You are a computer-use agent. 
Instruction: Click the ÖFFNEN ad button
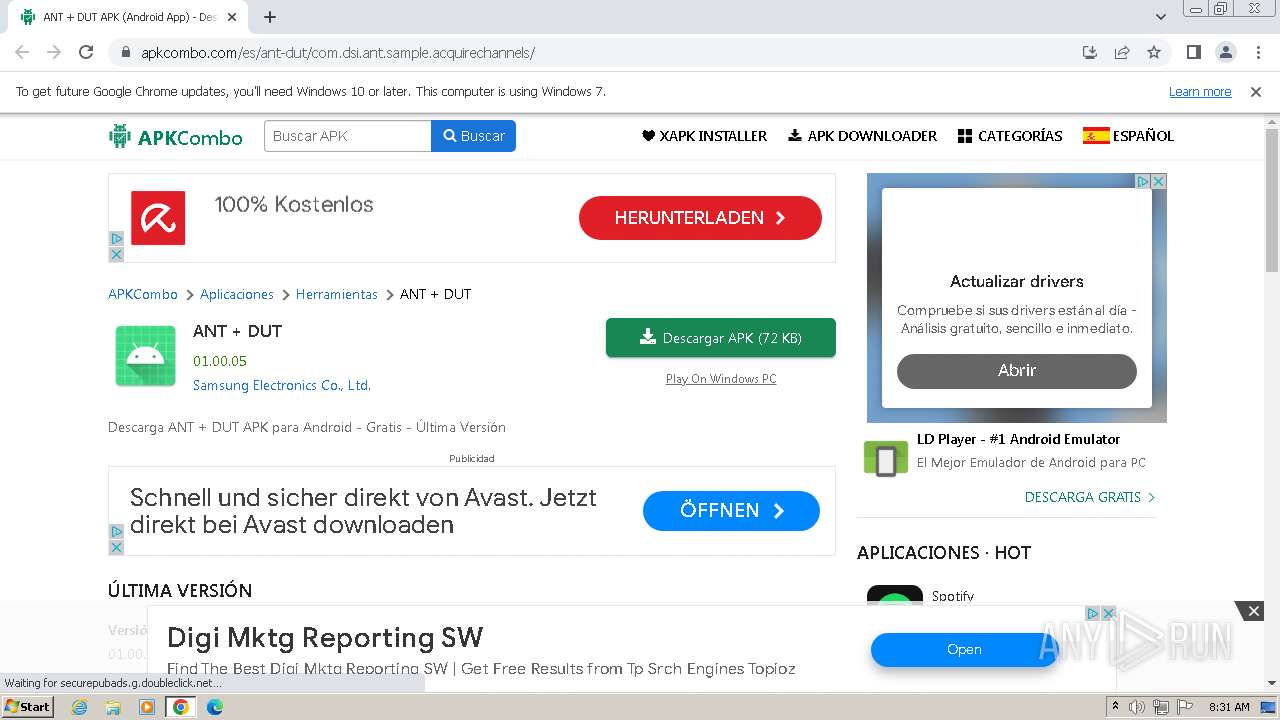731,511
